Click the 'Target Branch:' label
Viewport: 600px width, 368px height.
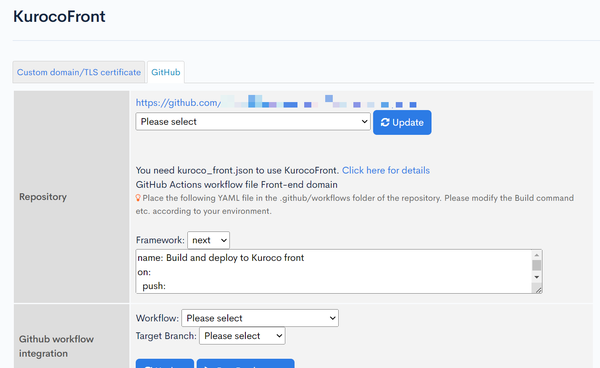click(x=166, y=336)
